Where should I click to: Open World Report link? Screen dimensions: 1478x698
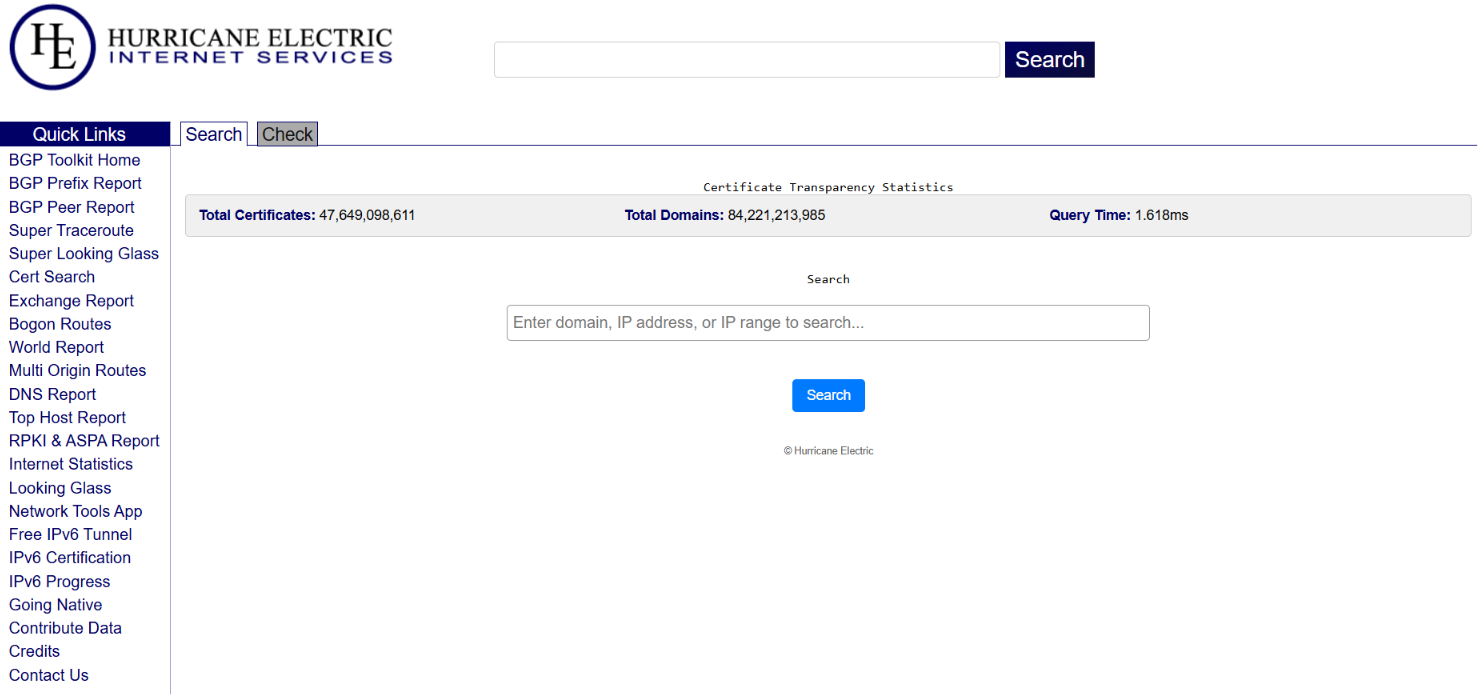click(56, 347)
